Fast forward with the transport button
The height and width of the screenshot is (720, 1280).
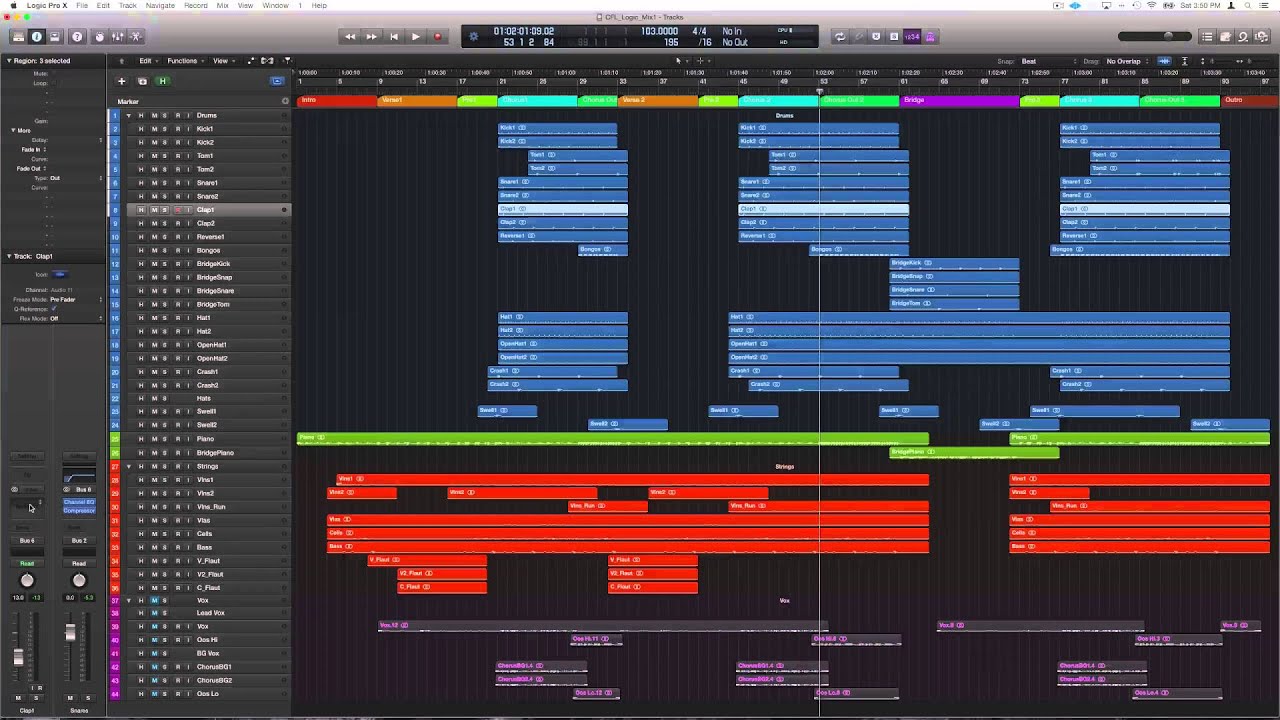click(371, 37)
